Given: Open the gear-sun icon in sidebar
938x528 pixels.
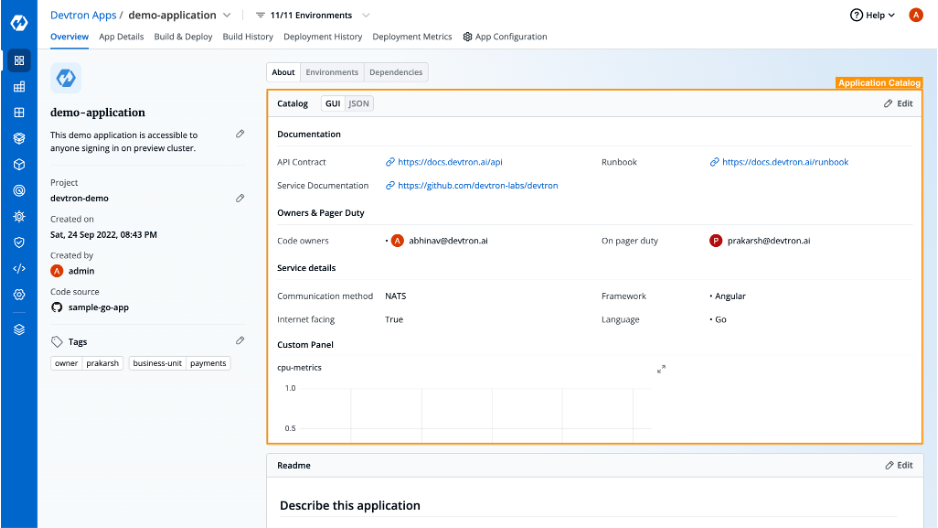Looking at the screenshot, I should 19,216.
